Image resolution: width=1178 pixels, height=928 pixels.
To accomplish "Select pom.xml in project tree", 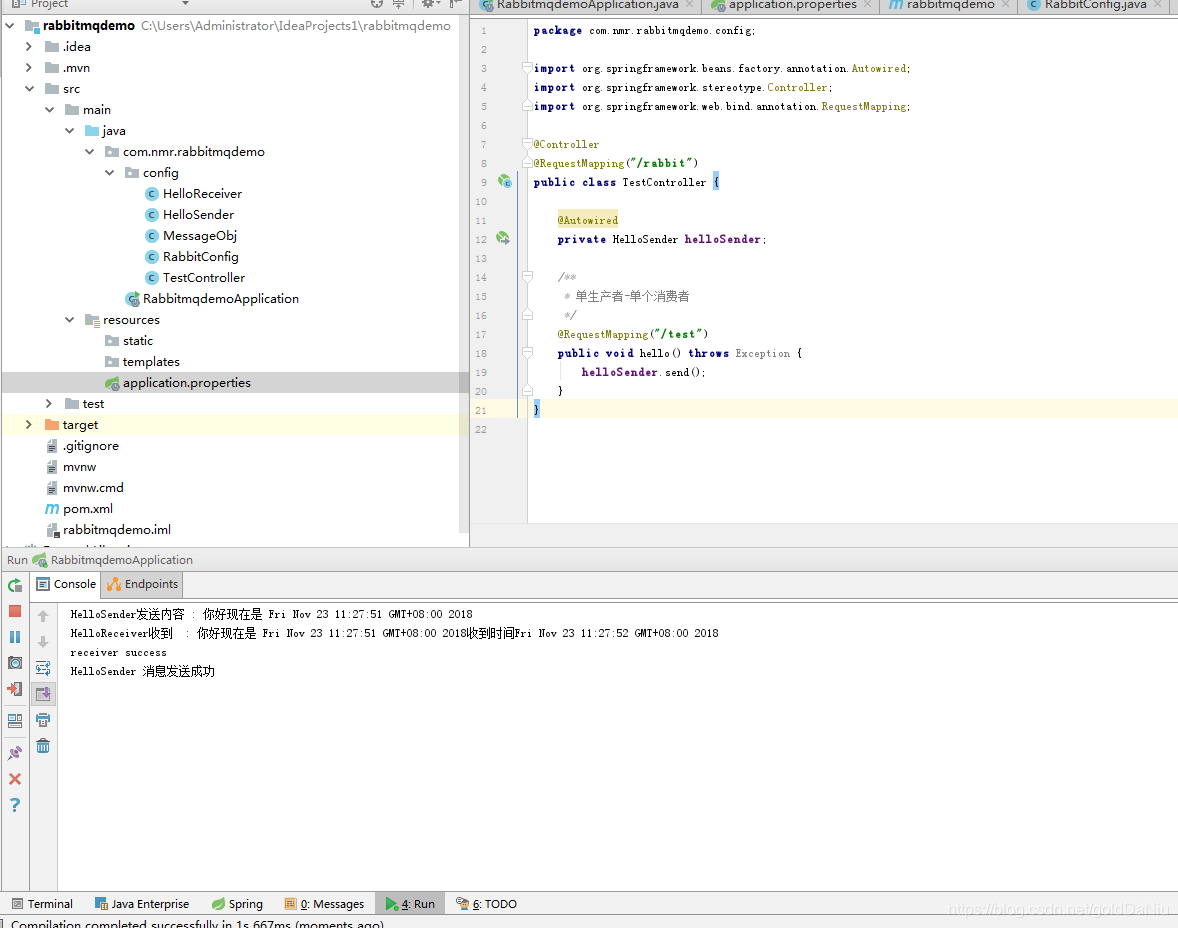I will pyautogui.click(x=80, y=509).
